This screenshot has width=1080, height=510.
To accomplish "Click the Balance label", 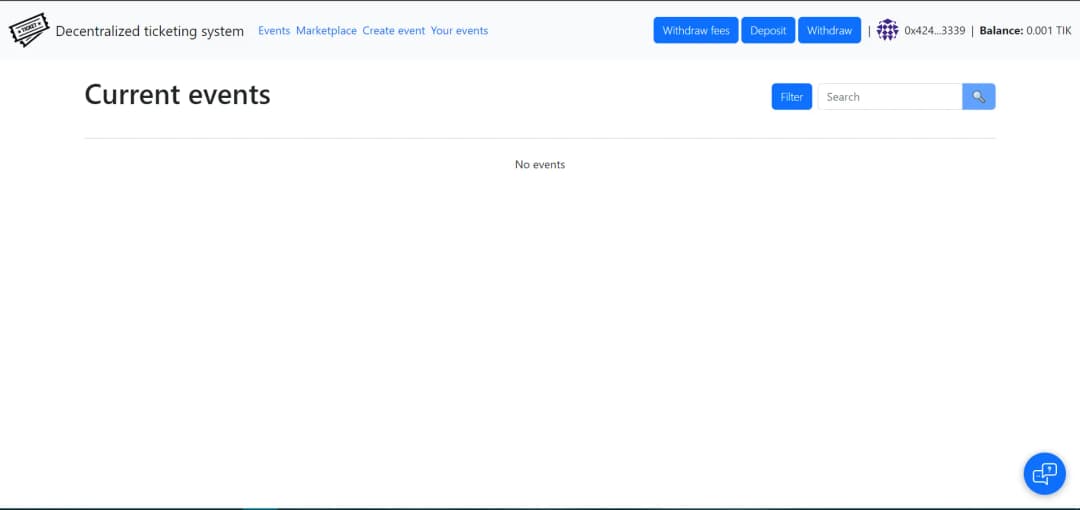I will (x=1001, y=30).
